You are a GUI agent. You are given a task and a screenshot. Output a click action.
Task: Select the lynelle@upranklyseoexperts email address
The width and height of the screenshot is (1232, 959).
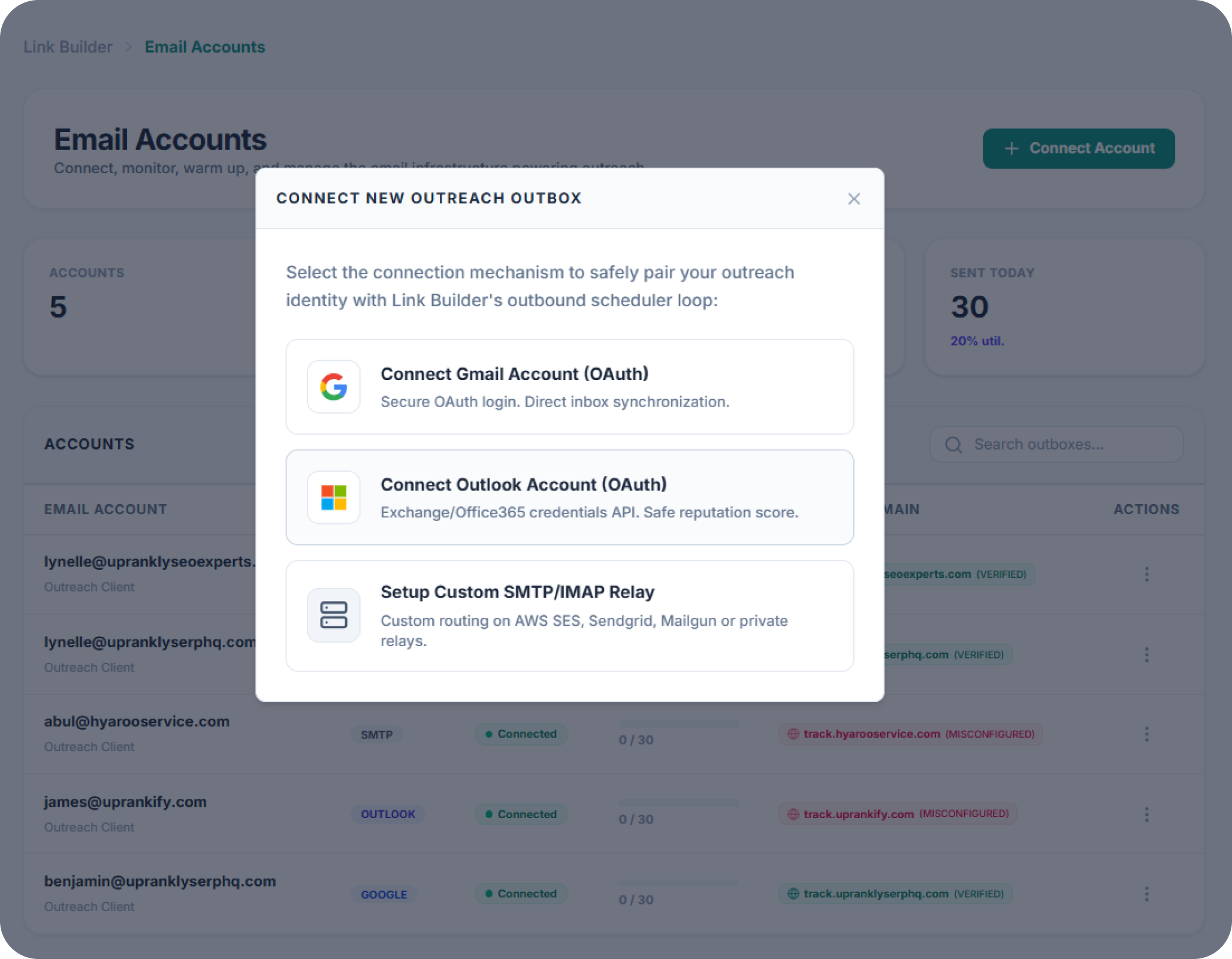click(150, 562)
